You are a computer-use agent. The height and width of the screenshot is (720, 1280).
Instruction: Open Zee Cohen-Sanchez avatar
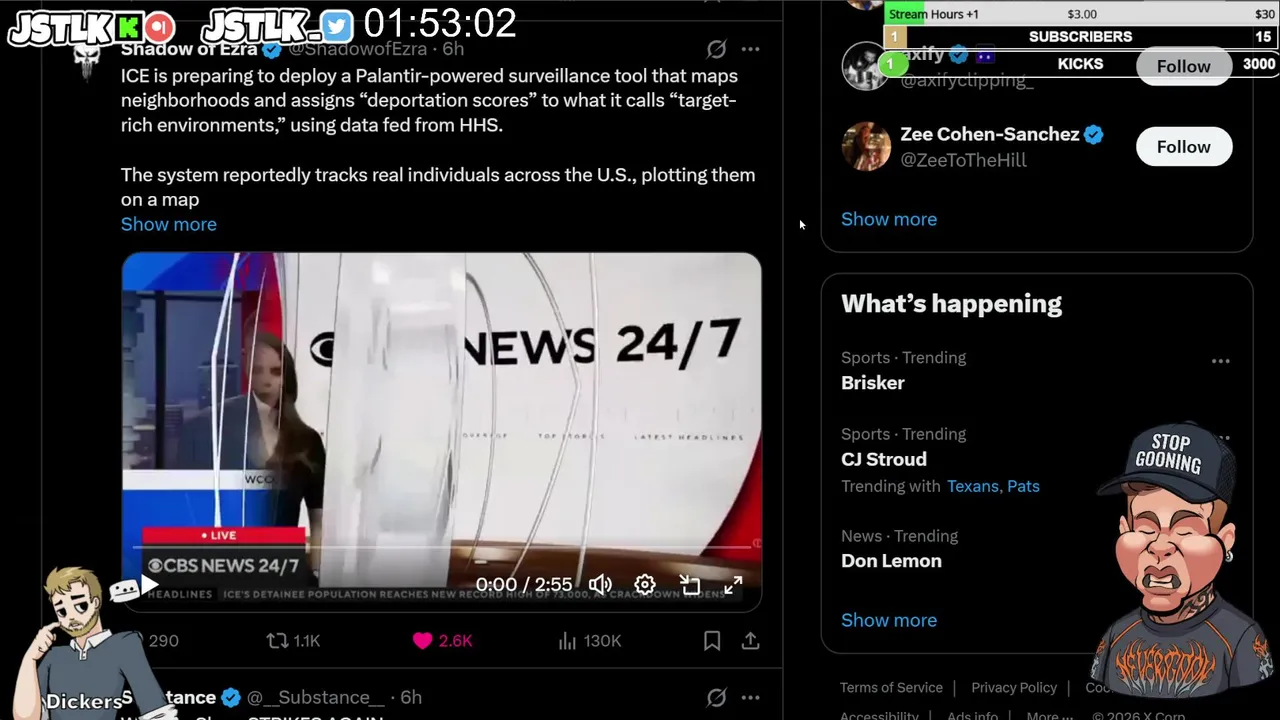point(866,147)
